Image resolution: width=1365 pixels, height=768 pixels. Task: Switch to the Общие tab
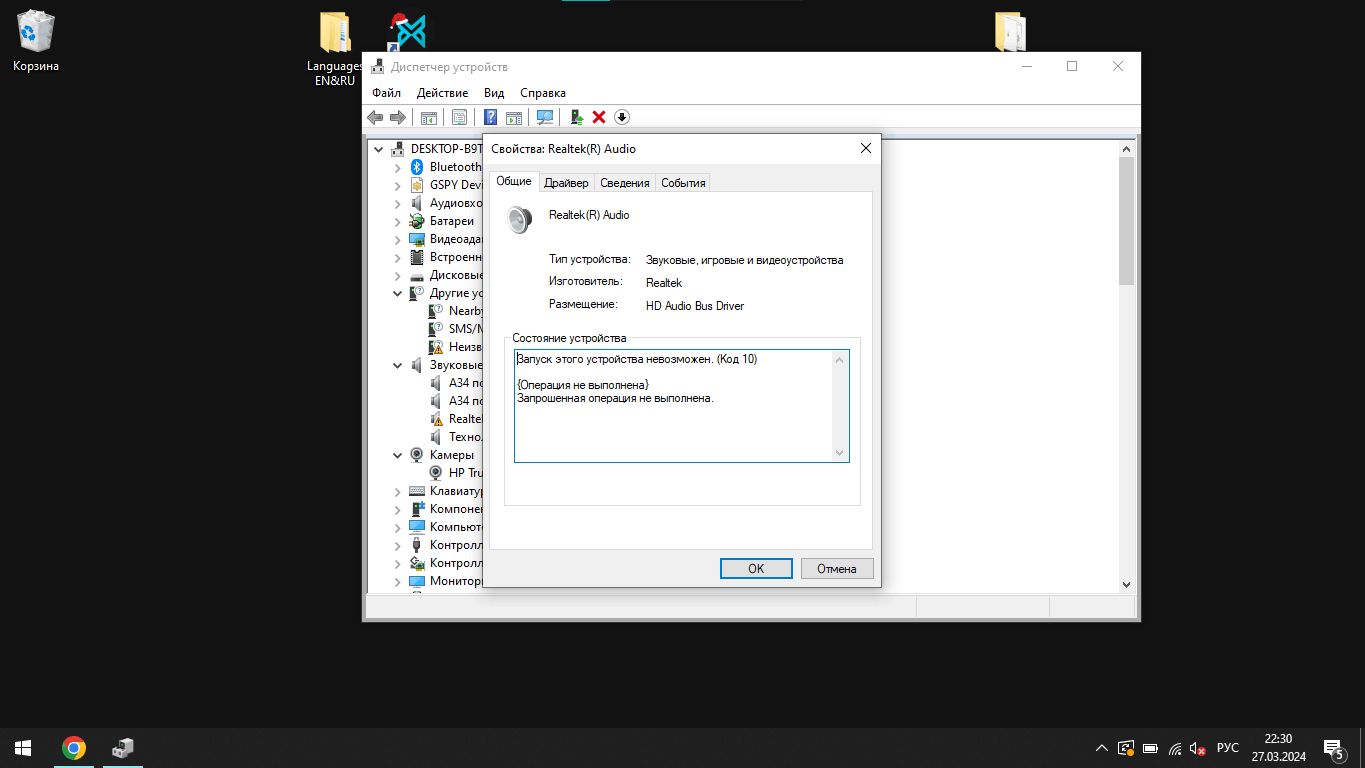coord(514,181)
